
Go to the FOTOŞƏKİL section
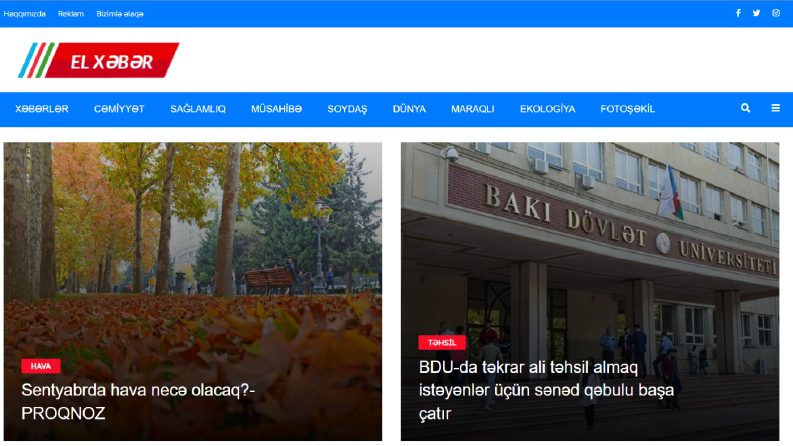point(628,109)
